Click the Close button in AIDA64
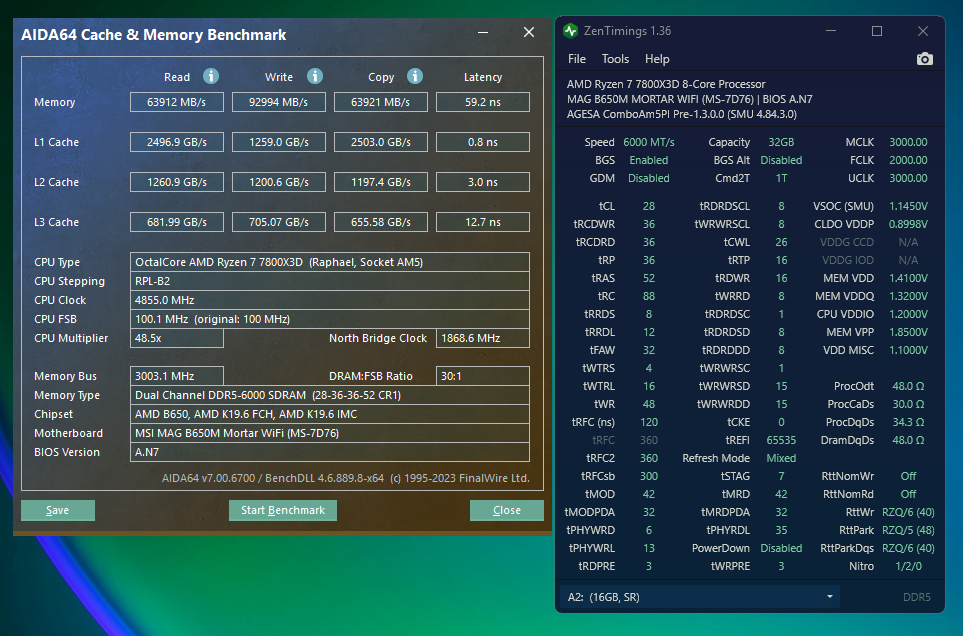The height and width of the screenshot is (636, 963). point(507,510)
